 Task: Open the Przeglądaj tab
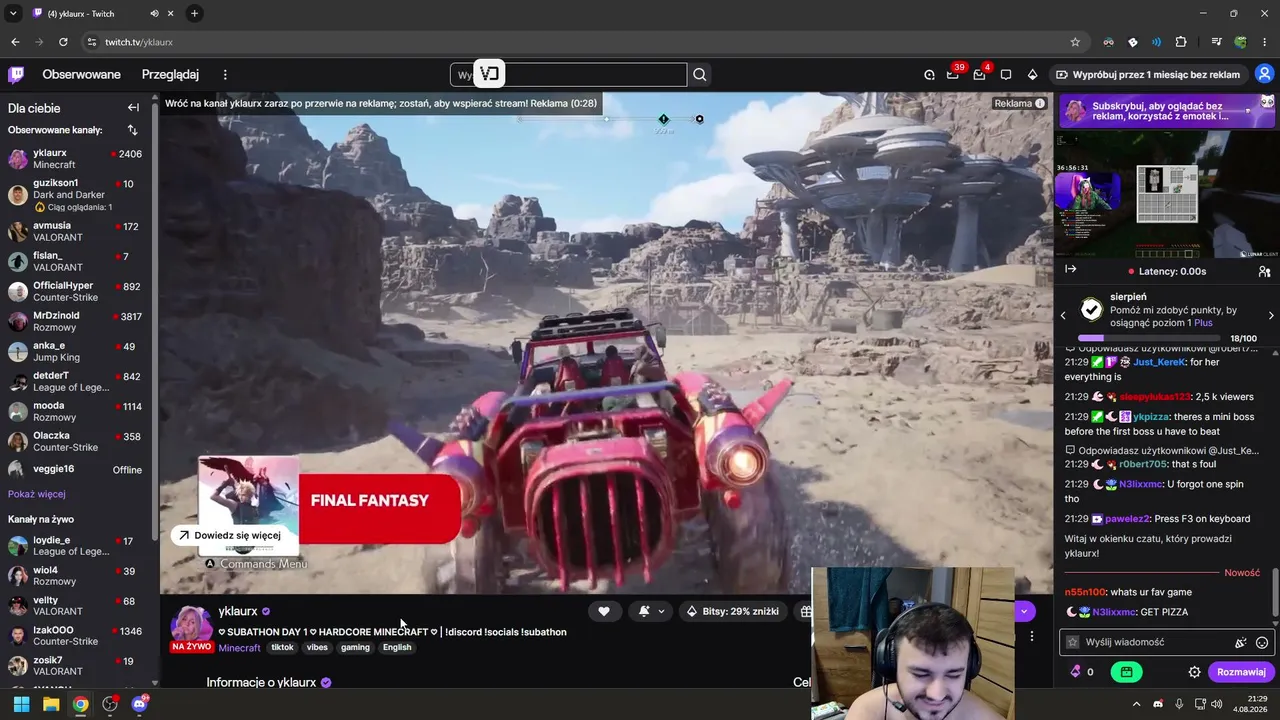coord(170,74)
